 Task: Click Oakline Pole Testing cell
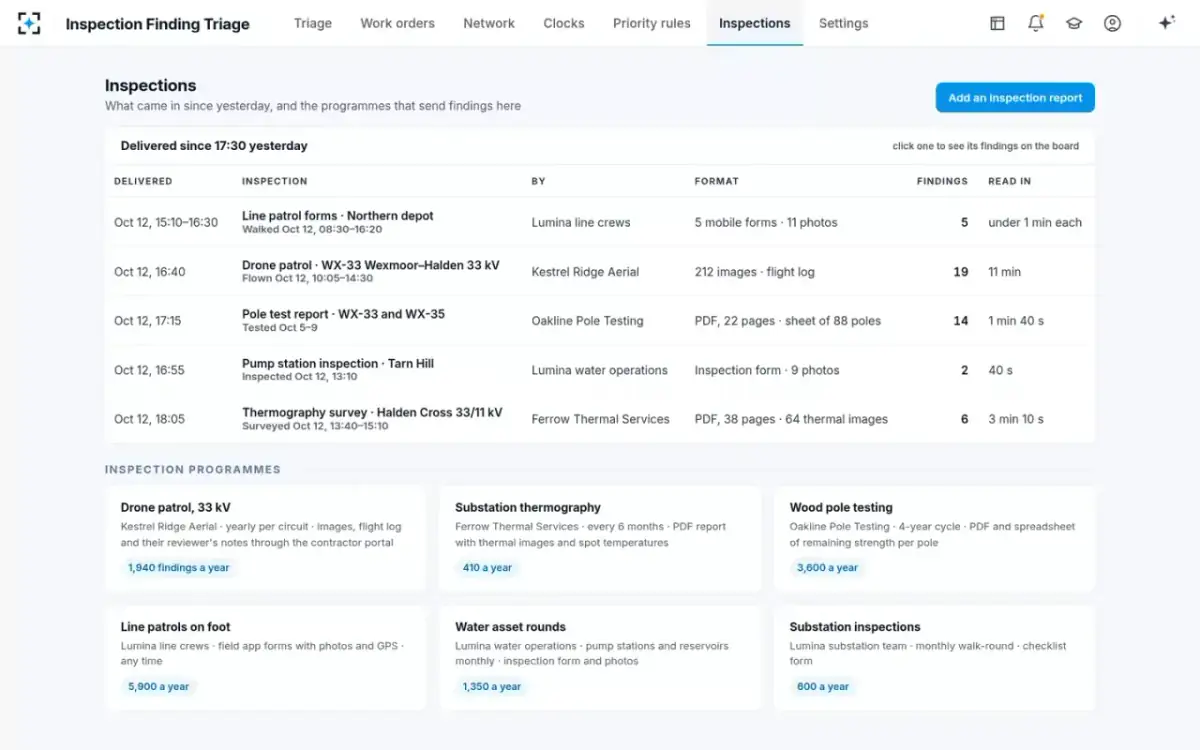click(x=587, y=321)
